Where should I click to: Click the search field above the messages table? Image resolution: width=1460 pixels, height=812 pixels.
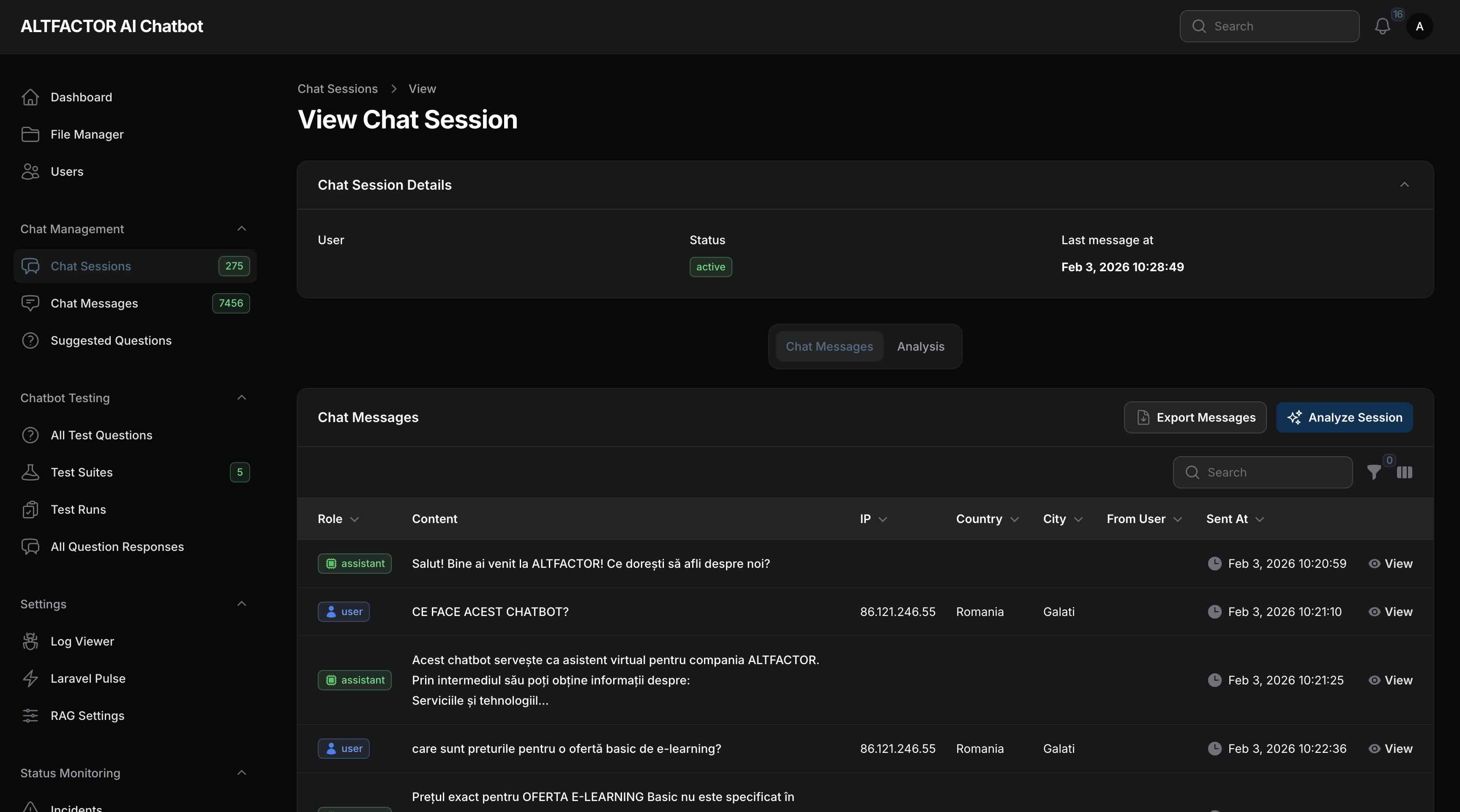coord(1262,472)
